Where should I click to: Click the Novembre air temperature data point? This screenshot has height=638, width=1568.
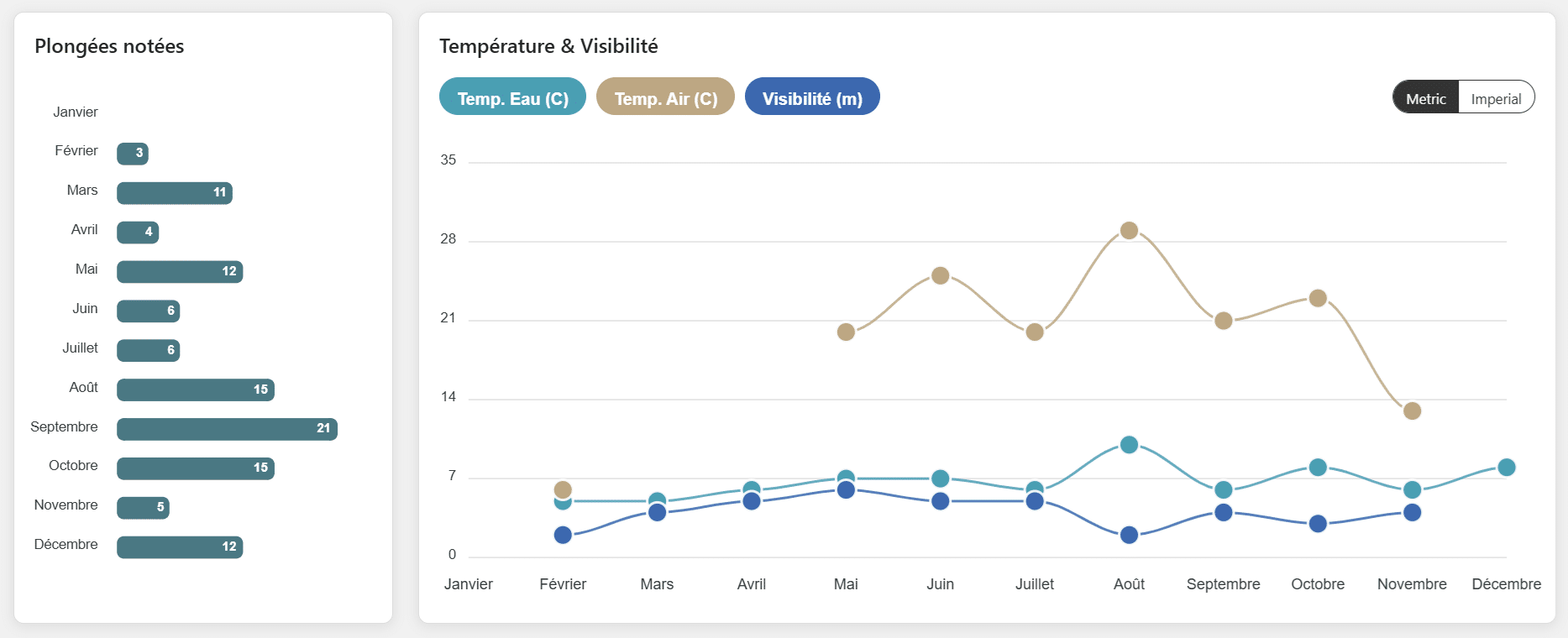tap(1412, 411)
